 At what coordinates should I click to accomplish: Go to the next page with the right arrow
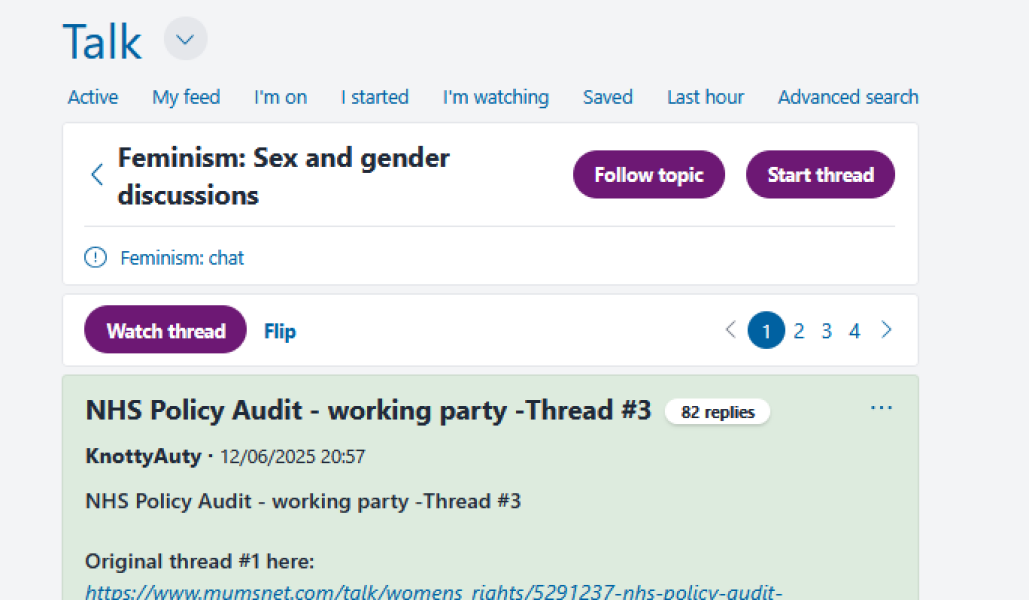coord(886,330)
